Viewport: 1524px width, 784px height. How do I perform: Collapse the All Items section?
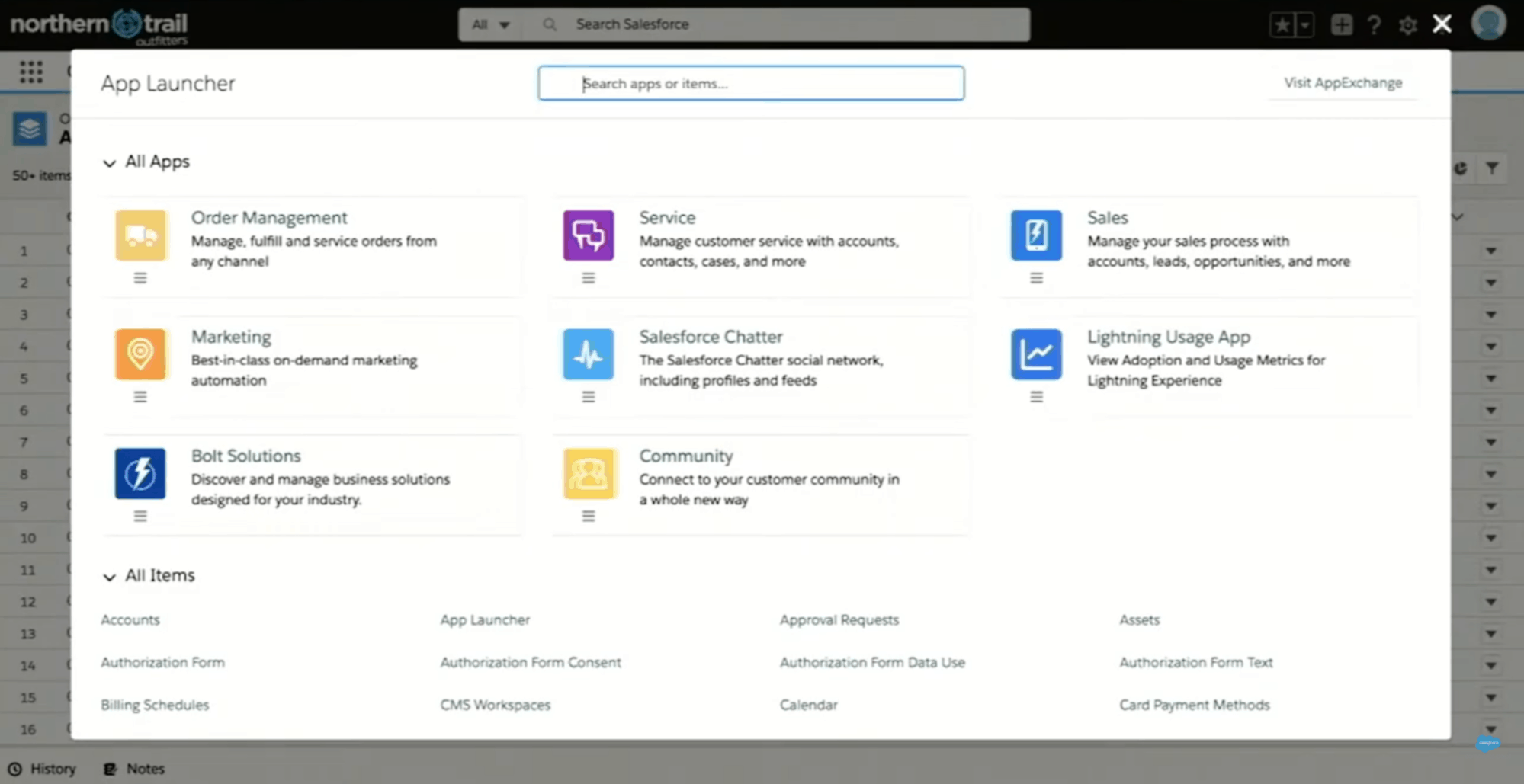point(109,577)
